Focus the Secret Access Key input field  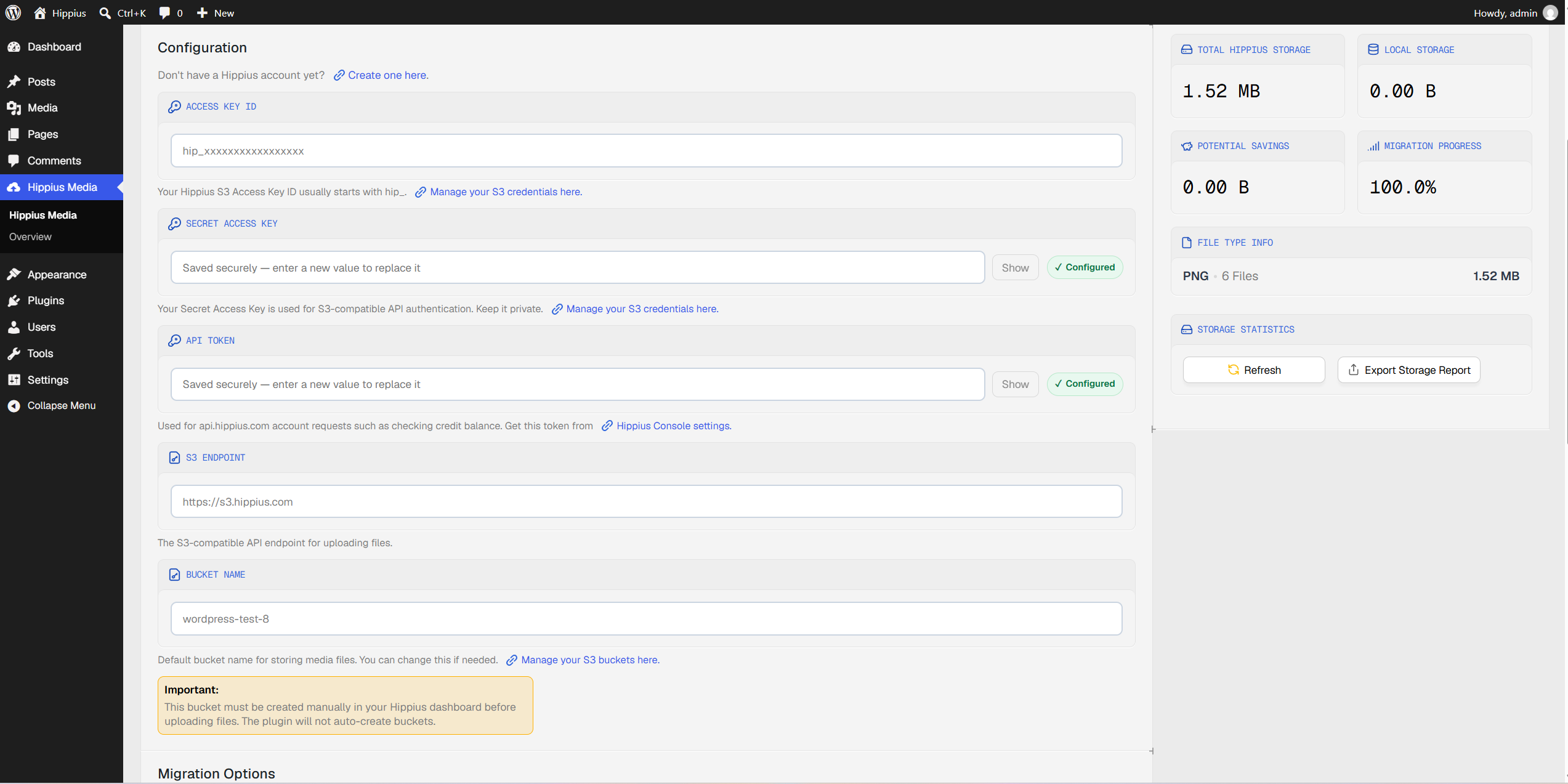pyautogui.click(x=578, y=268)
